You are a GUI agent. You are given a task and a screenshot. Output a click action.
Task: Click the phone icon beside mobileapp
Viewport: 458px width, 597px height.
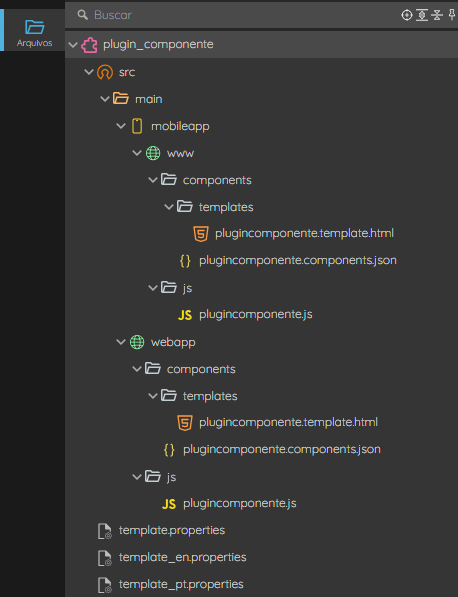137,126
